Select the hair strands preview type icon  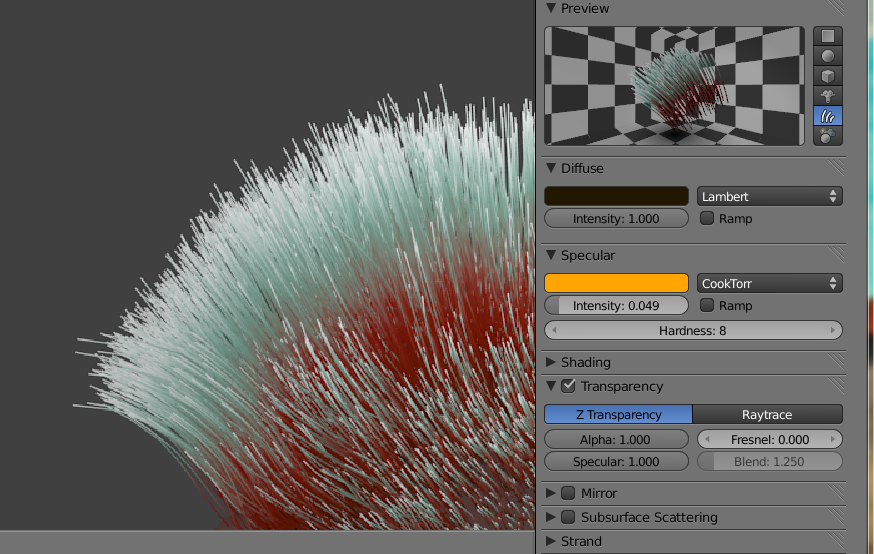tap(828, 116)
